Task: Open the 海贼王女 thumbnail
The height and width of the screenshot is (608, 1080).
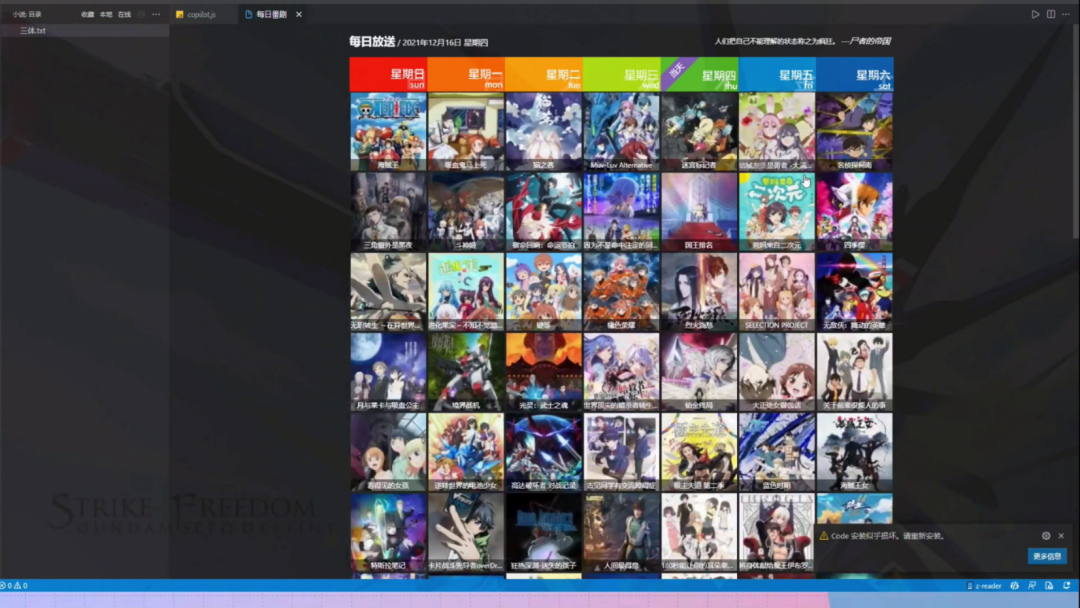Action: 855,452
